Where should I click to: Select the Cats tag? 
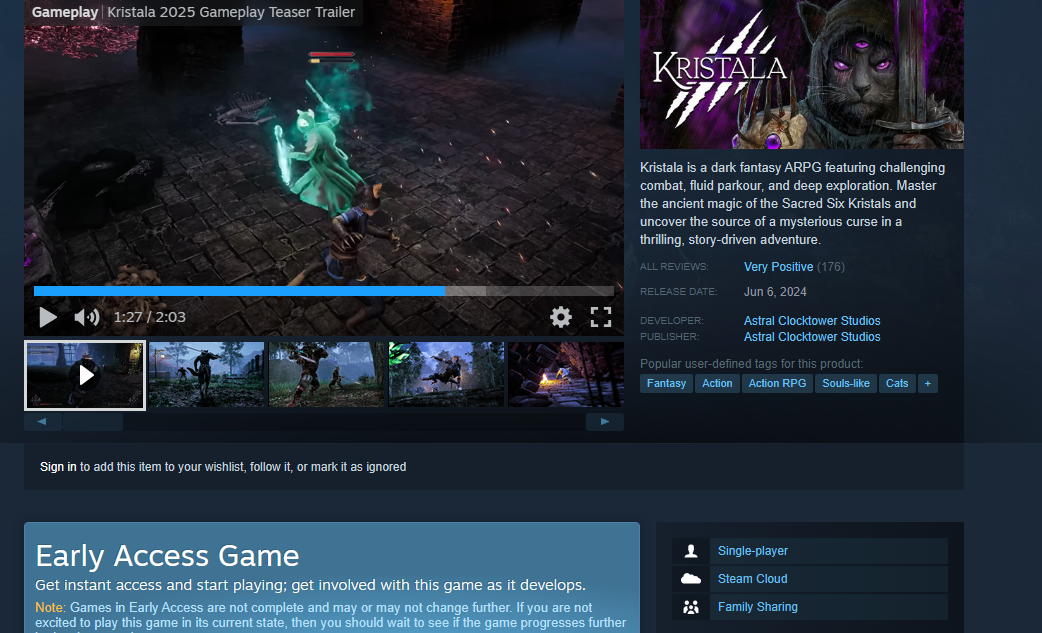[x=896, y=383]
